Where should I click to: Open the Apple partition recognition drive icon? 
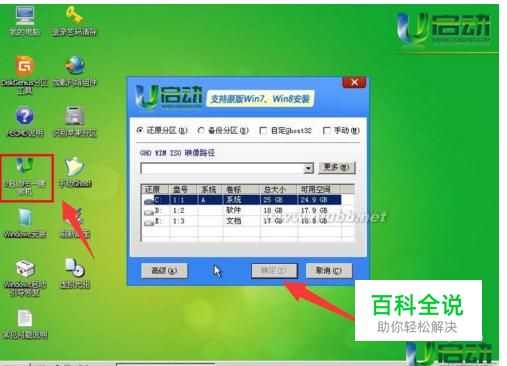(75, 121)
